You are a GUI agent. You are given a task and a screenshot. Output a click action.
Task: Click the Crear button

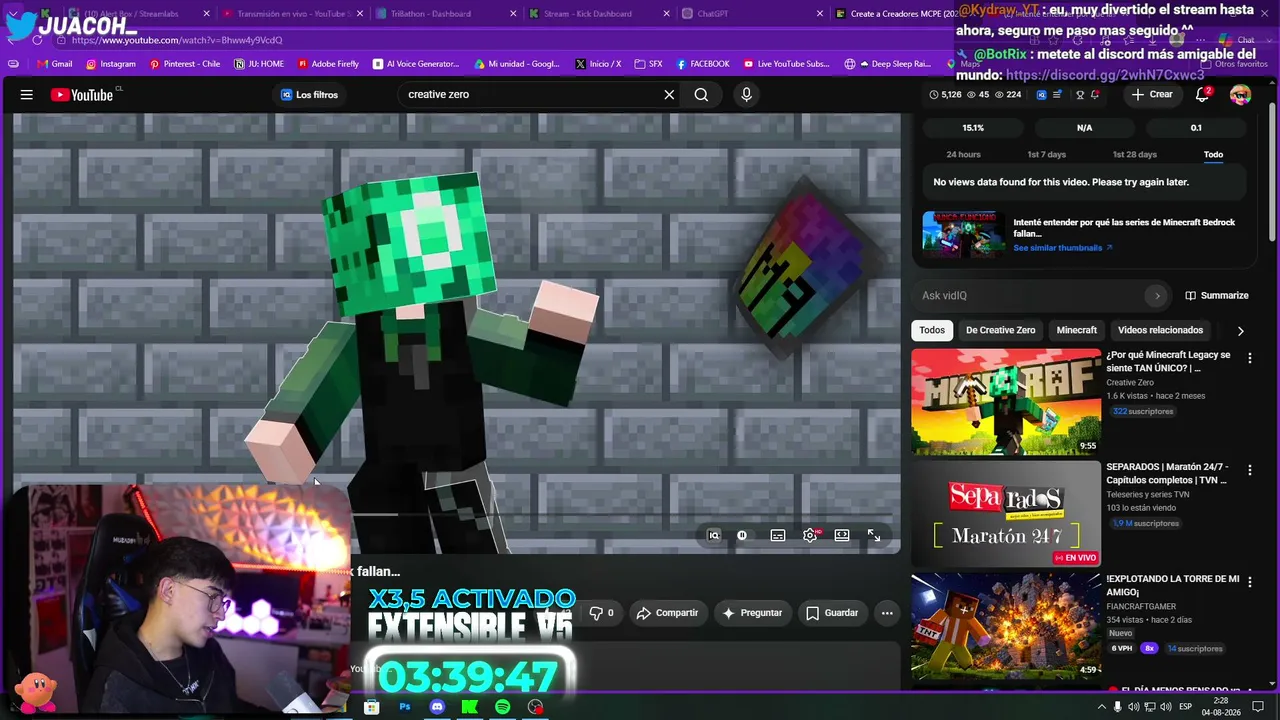pyautogui.click(x=1152, y=95)
